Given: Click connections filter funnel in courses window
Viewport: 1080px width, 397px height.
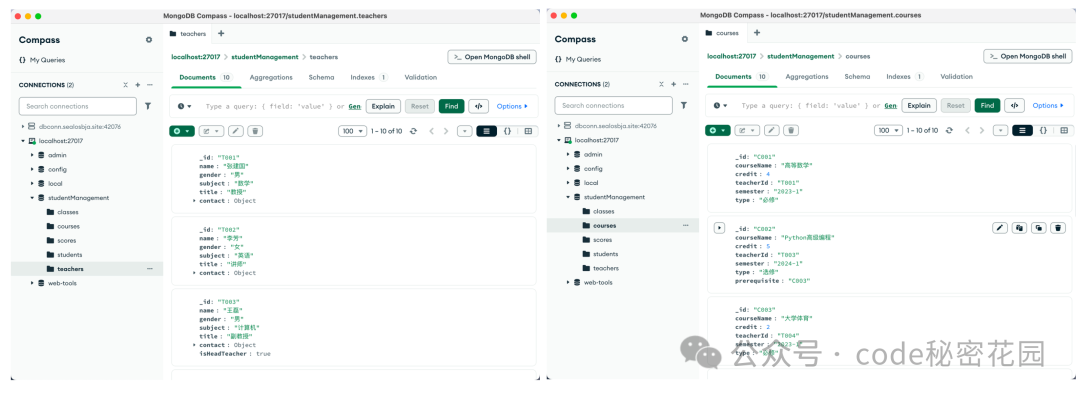Looking at the screenshot, I should pos(684,105).
